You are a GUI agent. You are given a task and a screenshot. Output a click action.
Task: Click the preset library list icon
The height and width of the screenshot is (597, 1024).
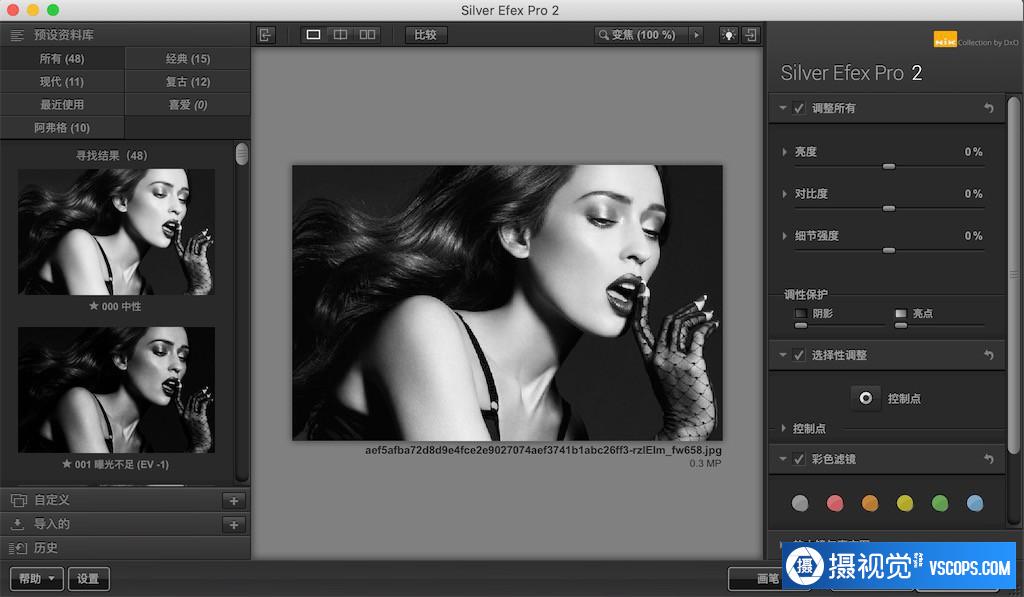(17, 35)
